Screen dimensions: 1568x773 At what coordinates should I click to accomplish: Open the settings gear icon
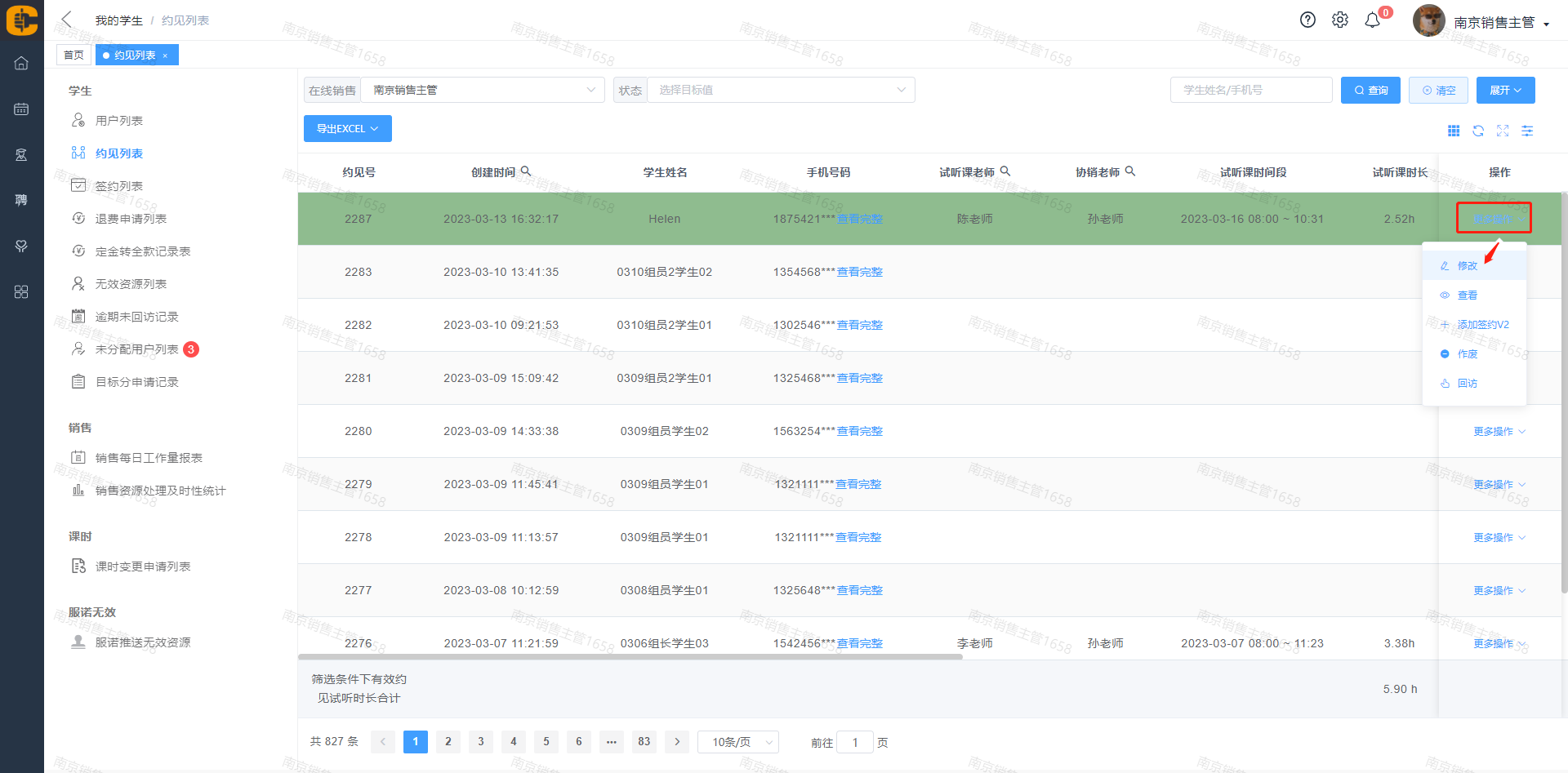point(1340,20)
